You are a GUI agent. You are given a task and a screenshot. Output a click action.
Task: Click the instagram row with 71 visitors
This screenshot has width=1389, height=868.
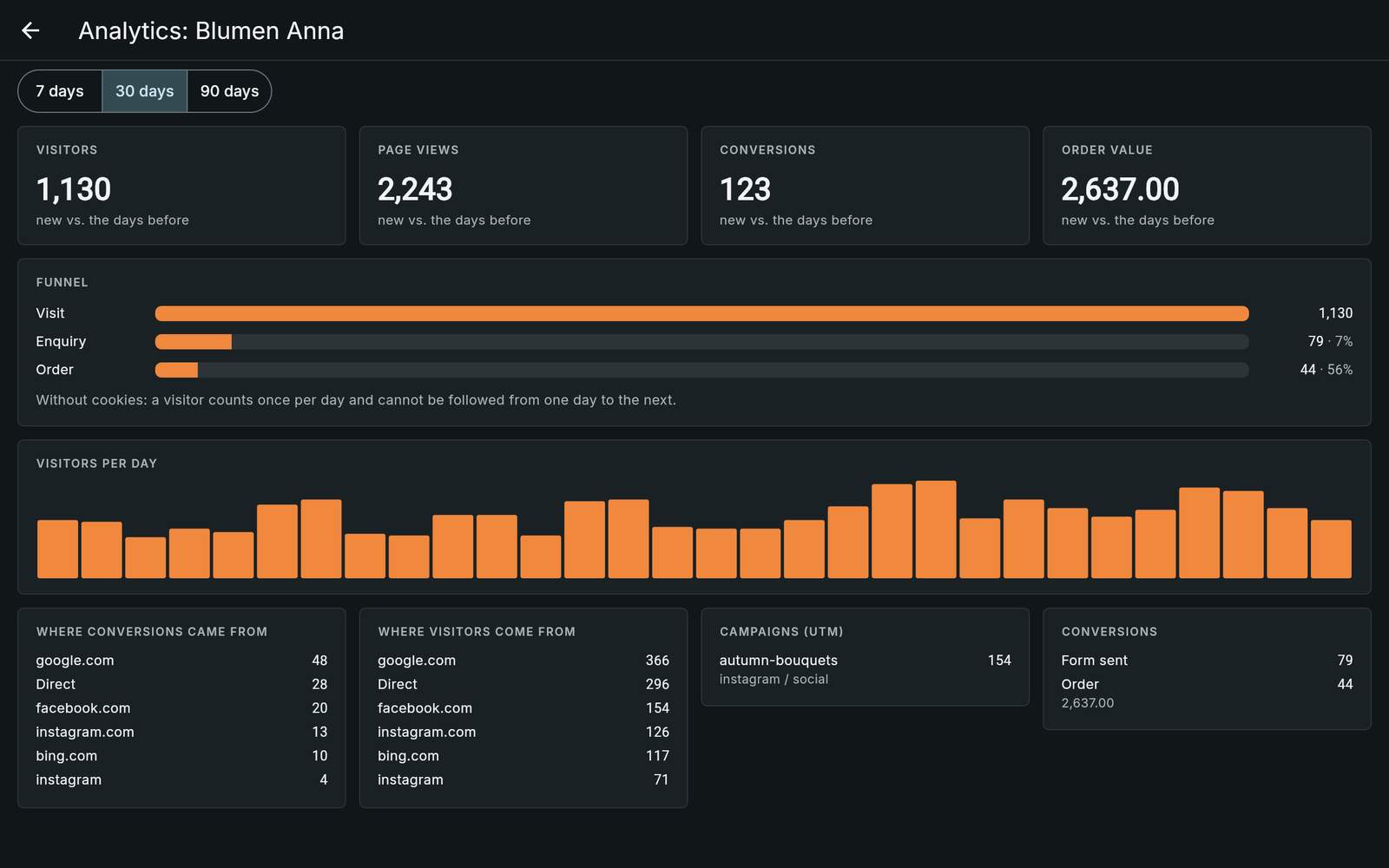point(523,780)
